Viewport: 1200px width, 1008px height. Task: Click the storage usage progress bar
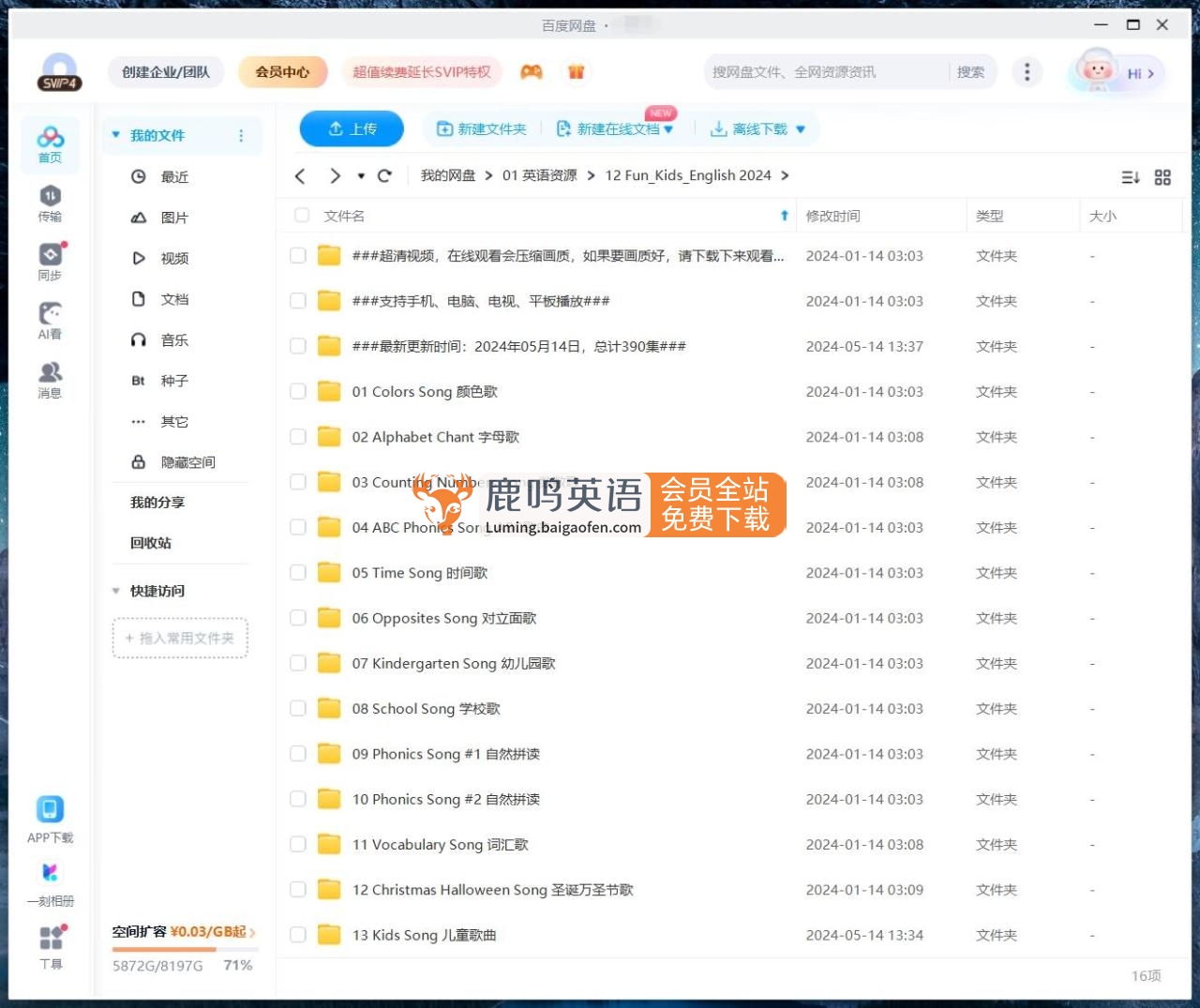[x=165, y=949]
